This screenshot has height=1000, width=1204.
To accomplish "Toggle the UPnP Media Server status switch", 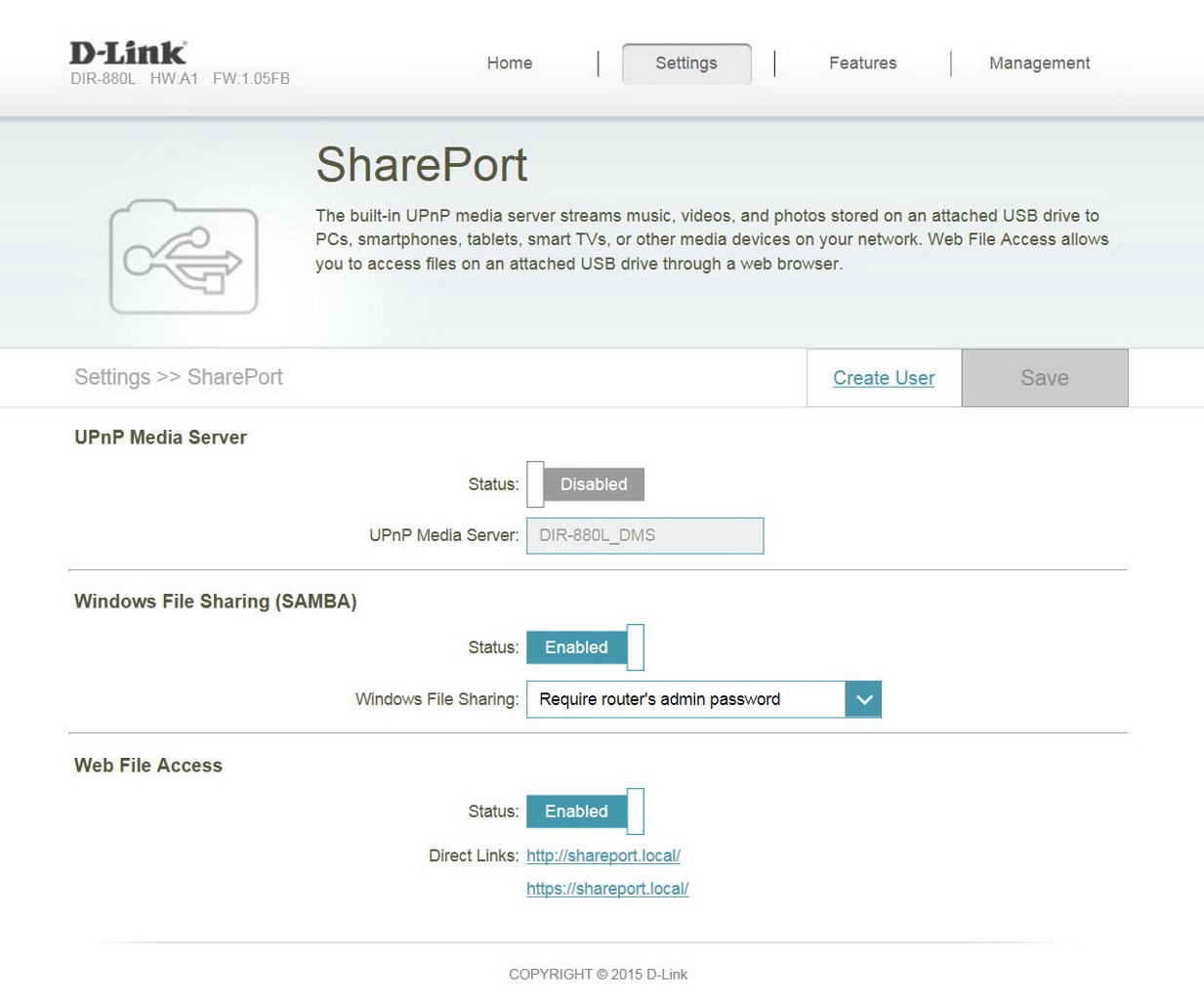I will [585, 484].
